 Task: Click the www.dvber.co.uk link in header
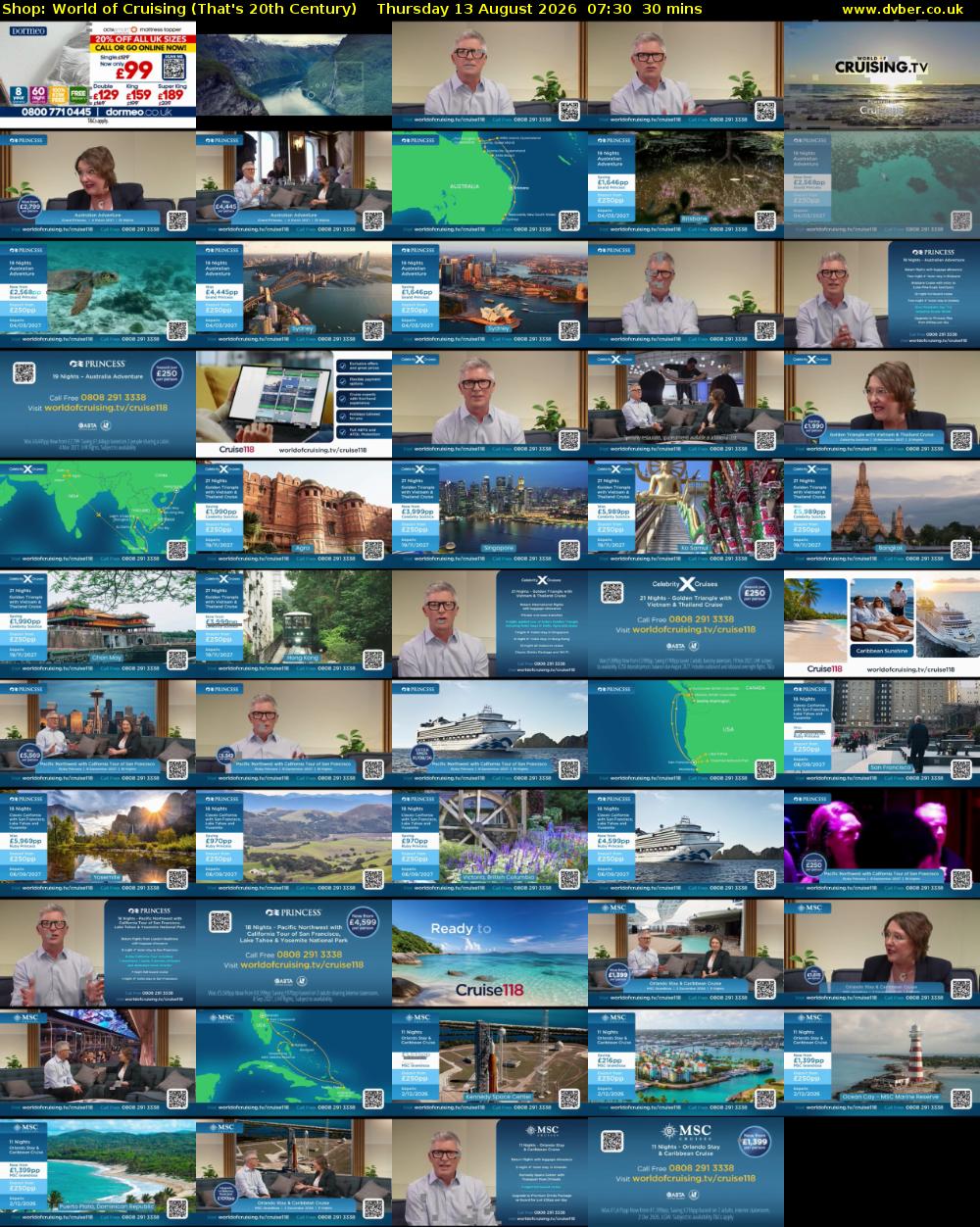[x=903, y=9]
